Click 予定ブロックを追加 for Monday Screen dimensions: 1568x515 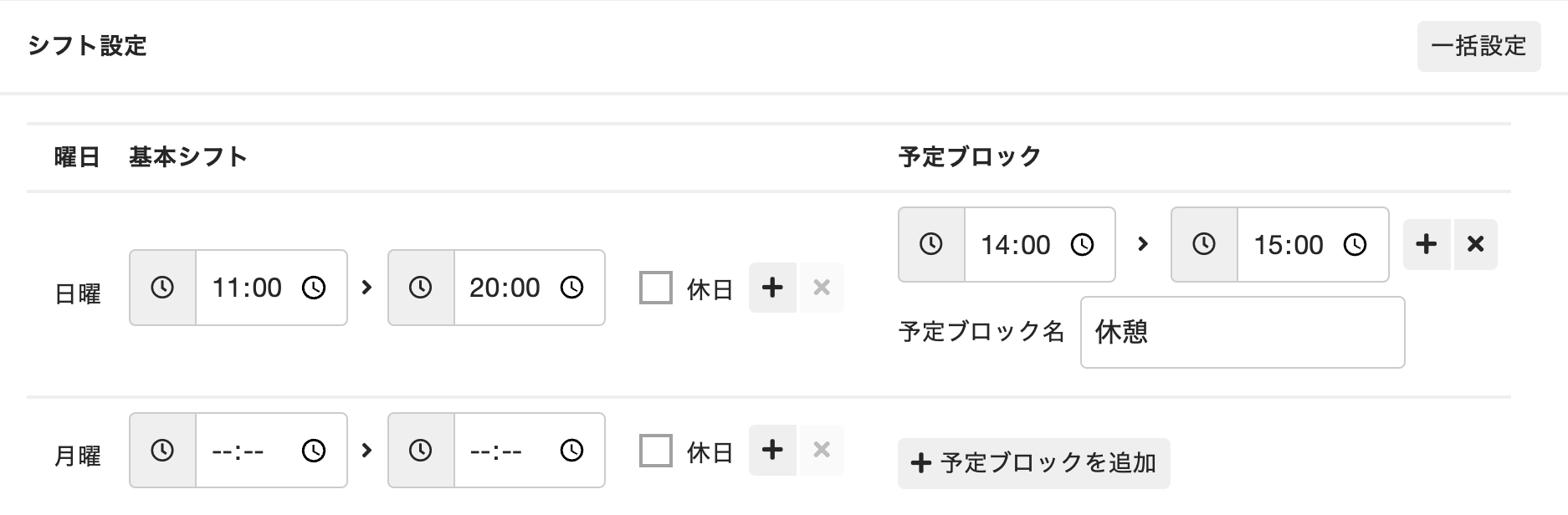tap(1033, 463)
